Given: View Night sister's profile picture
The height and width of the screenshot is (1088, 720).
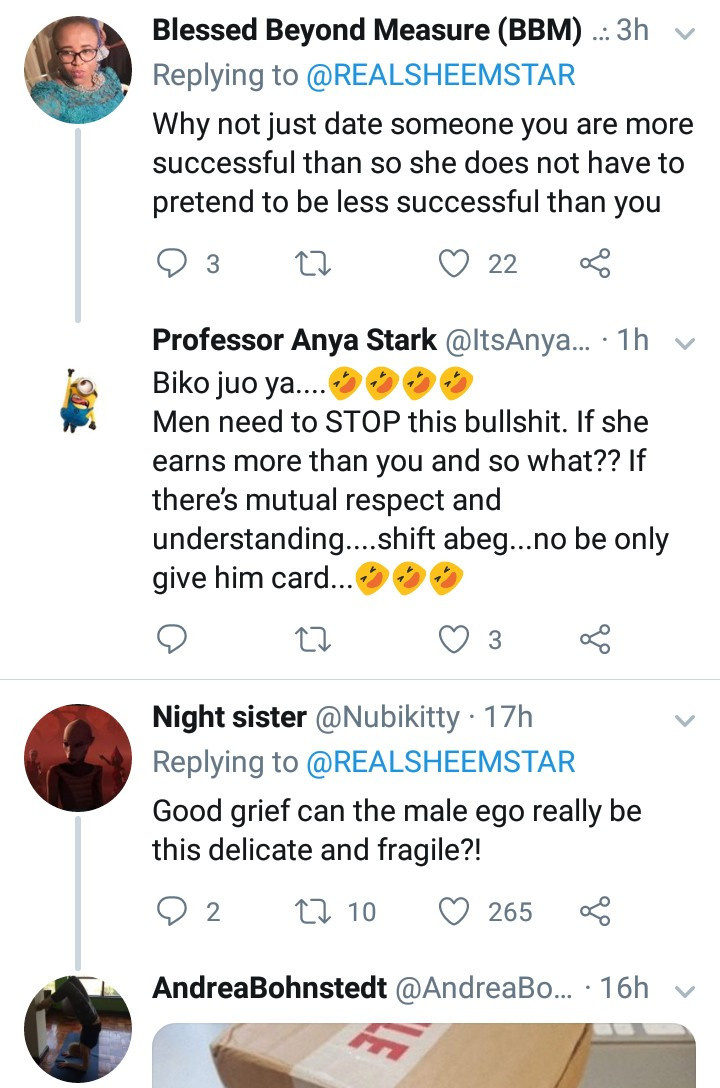Looking at the screenshot, I should point(78,758).
